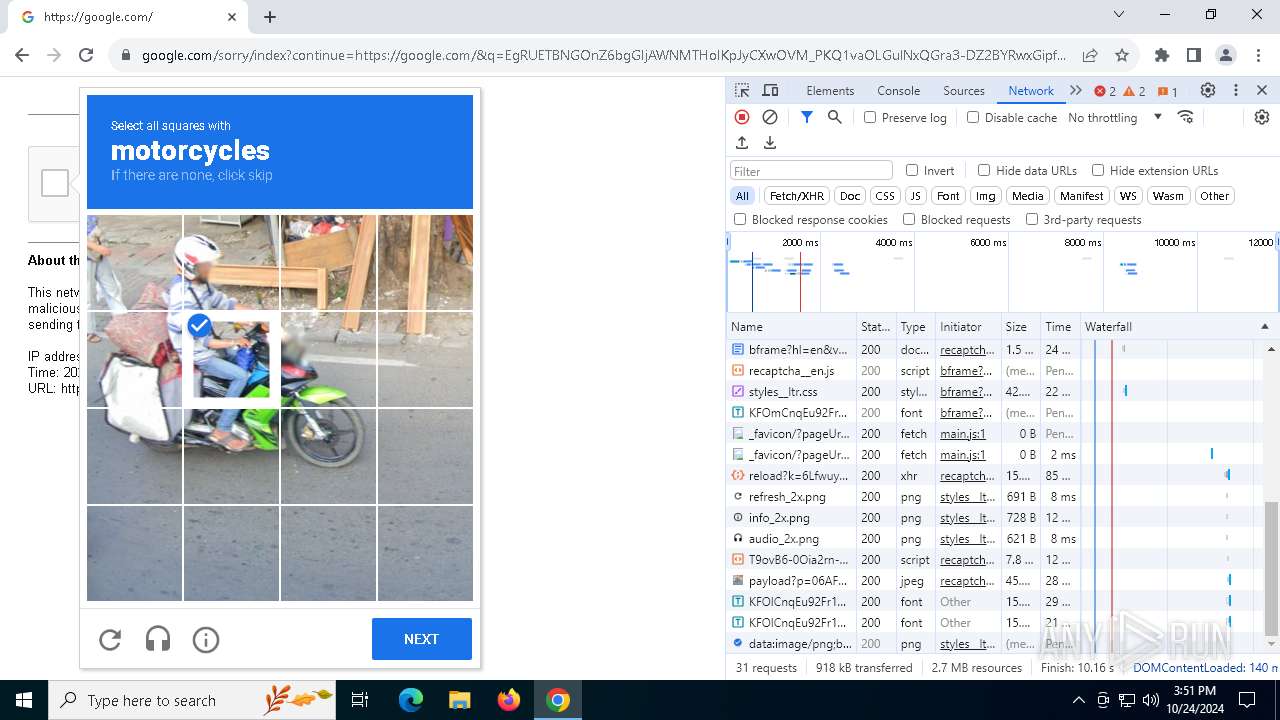The height and width of the screenshot is (720, 1280).
Task: Import HAR file with upload arrow
Action: pyautogui.click(x=742, y=143)
